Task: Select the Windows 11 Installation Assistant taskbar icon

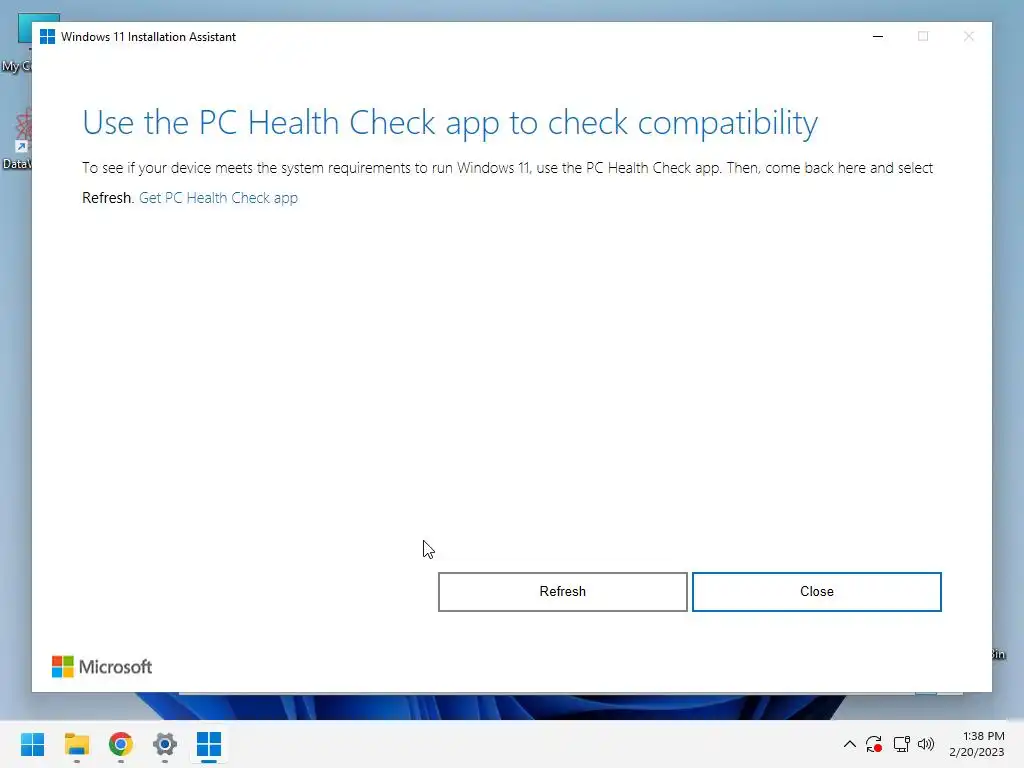Action: point(209,744)
